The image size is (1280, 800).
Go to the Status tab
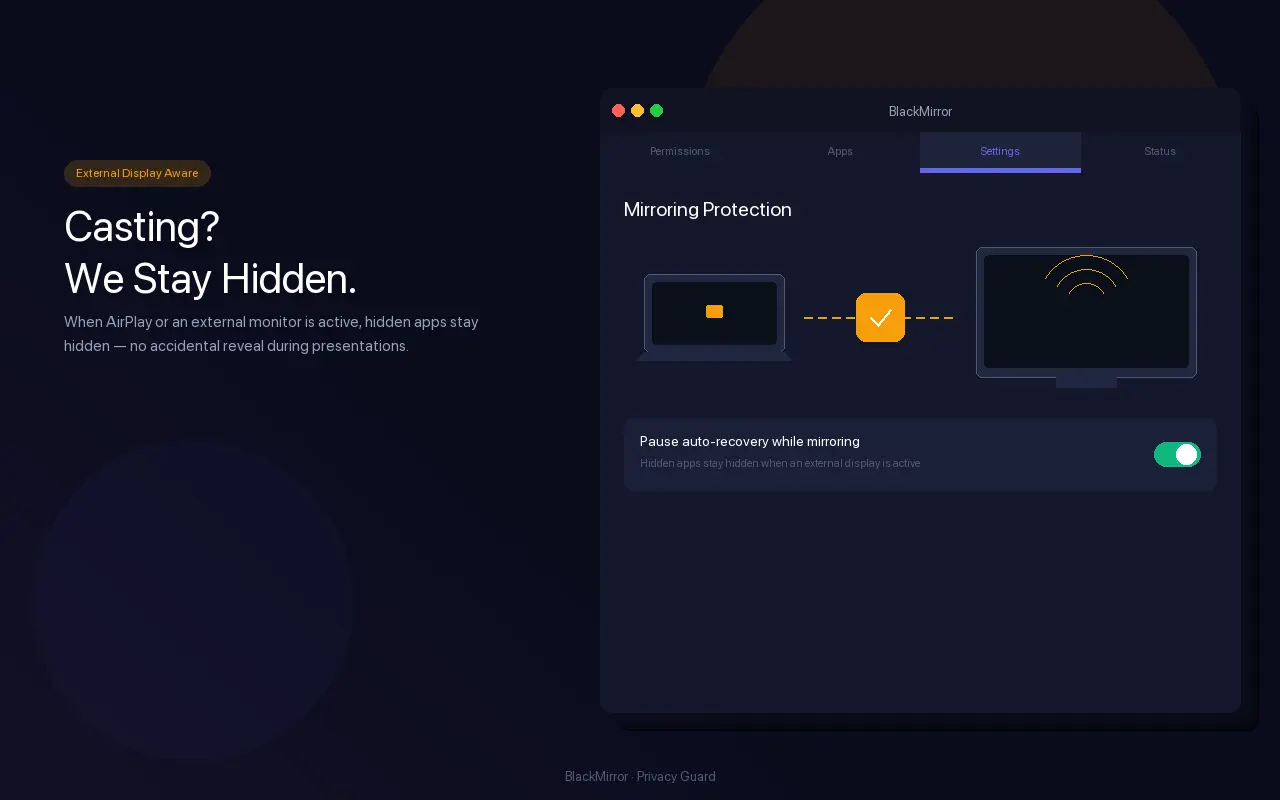point(1160,151)
